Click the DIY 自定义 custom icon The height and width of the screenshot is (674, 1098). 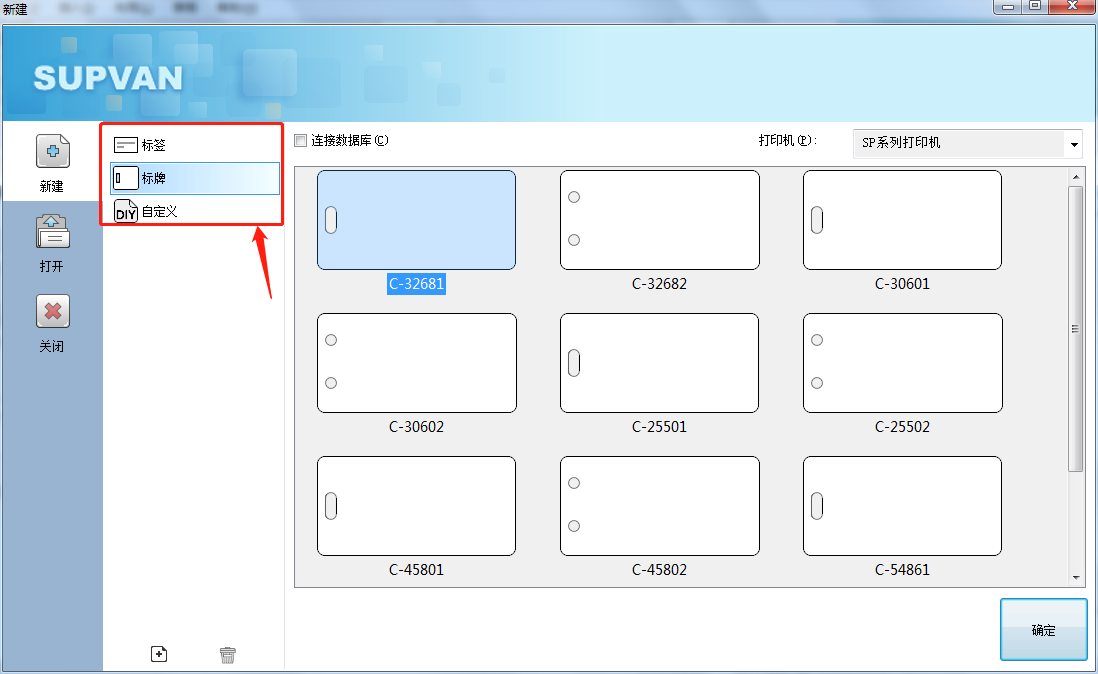coord(126,211)
